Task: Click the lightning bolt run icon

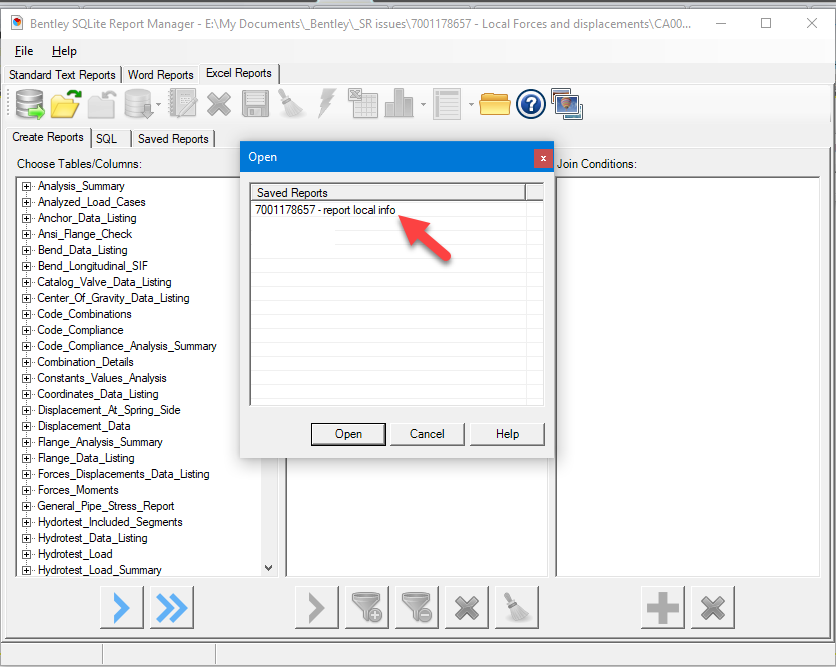Action: 326,103
